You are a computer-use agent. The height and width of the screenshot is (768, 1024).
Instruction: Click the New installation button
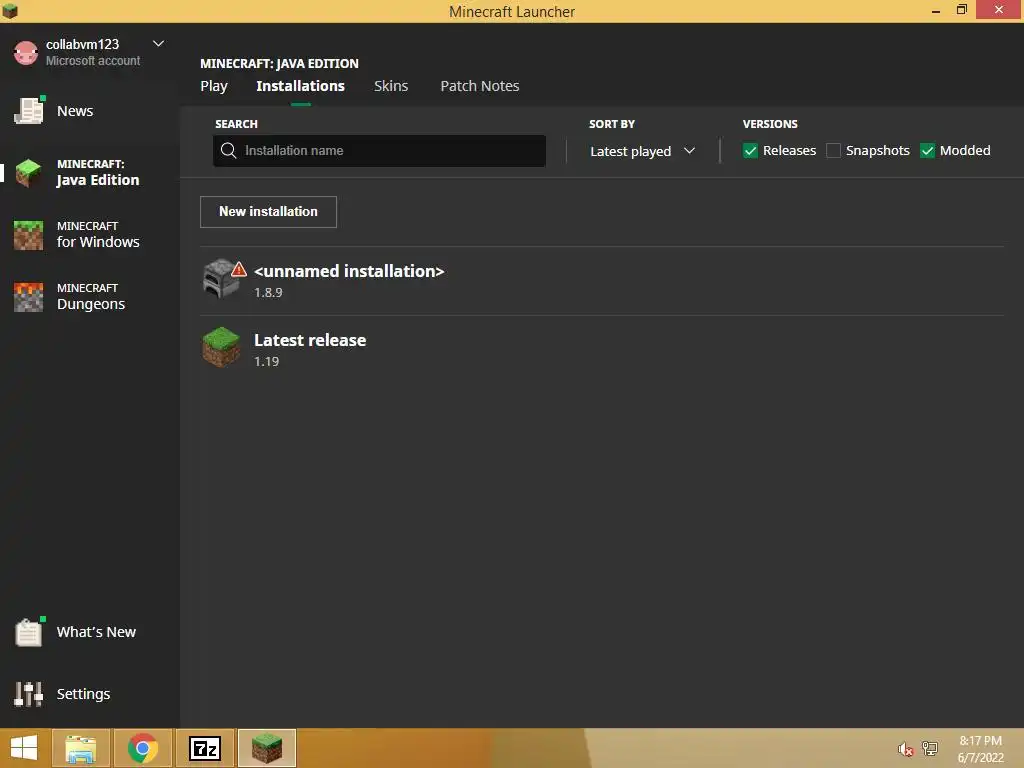(x=268, y=212)
